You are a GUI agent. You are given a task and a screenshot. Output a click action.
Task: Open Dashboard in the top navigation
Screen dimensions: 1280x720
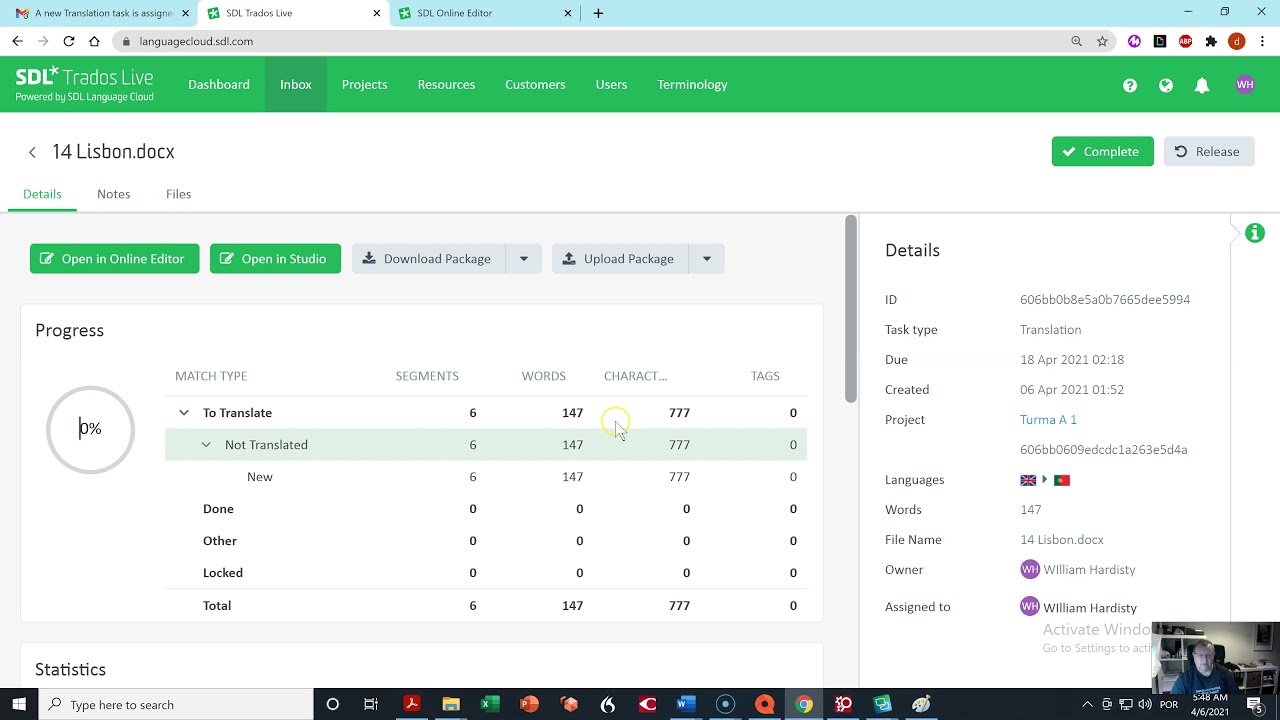(x=219, y=85)
